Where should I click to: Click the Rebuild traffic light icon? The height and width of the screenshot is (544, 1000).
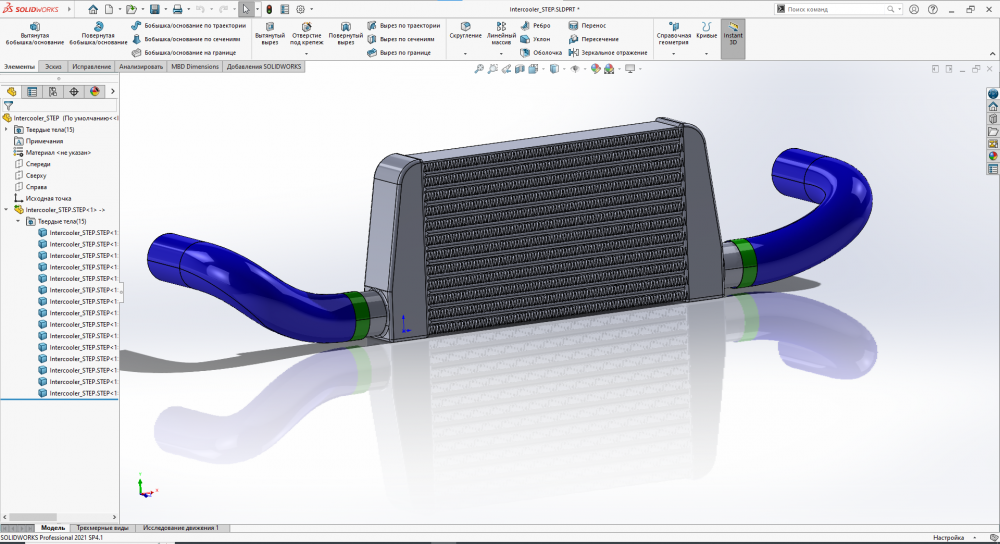(268, 9)
